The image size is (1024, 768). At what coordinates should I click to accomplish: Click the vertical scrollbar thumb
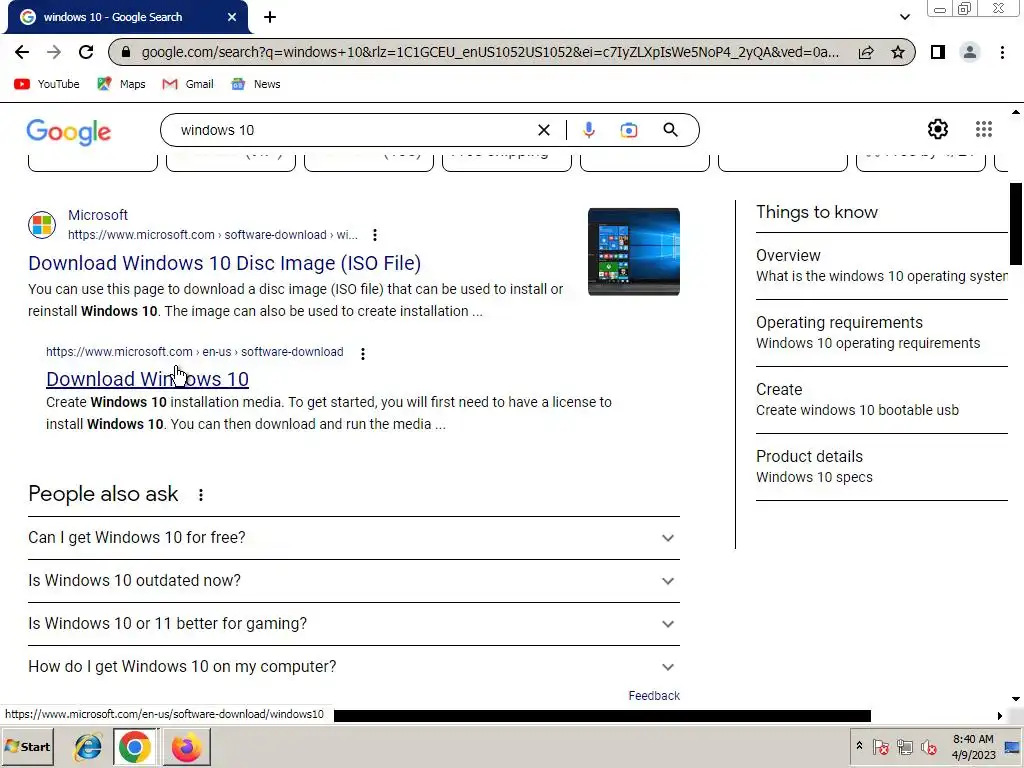[1016, 224]
